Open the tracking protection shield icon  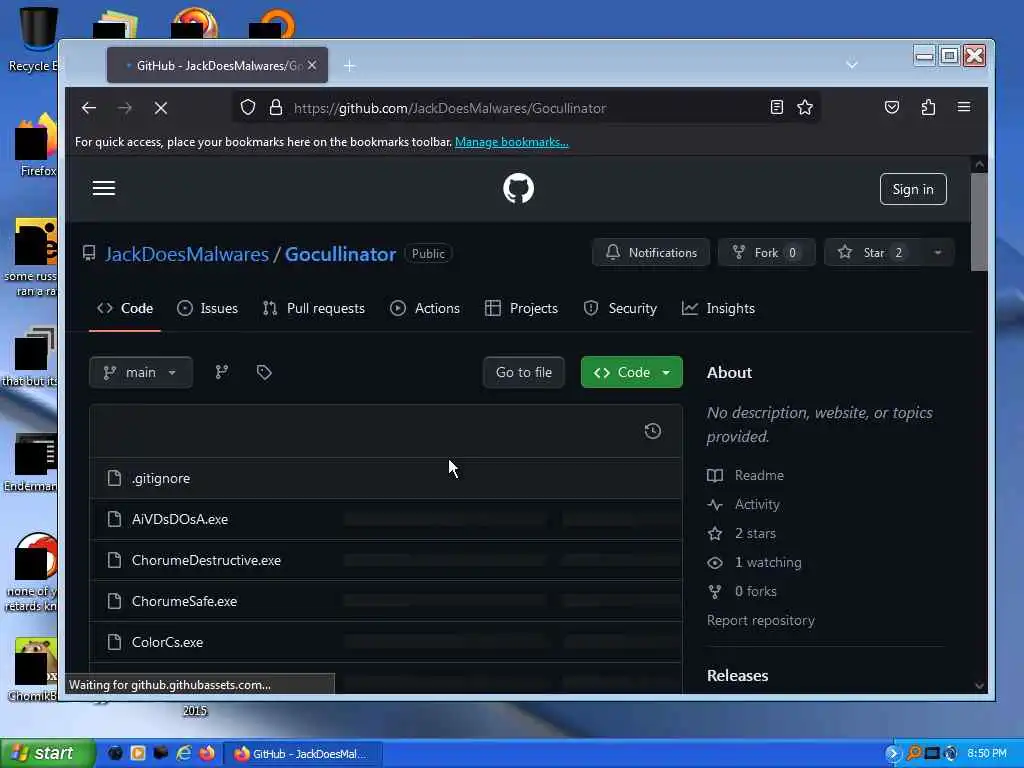click(x=248, y=108)
